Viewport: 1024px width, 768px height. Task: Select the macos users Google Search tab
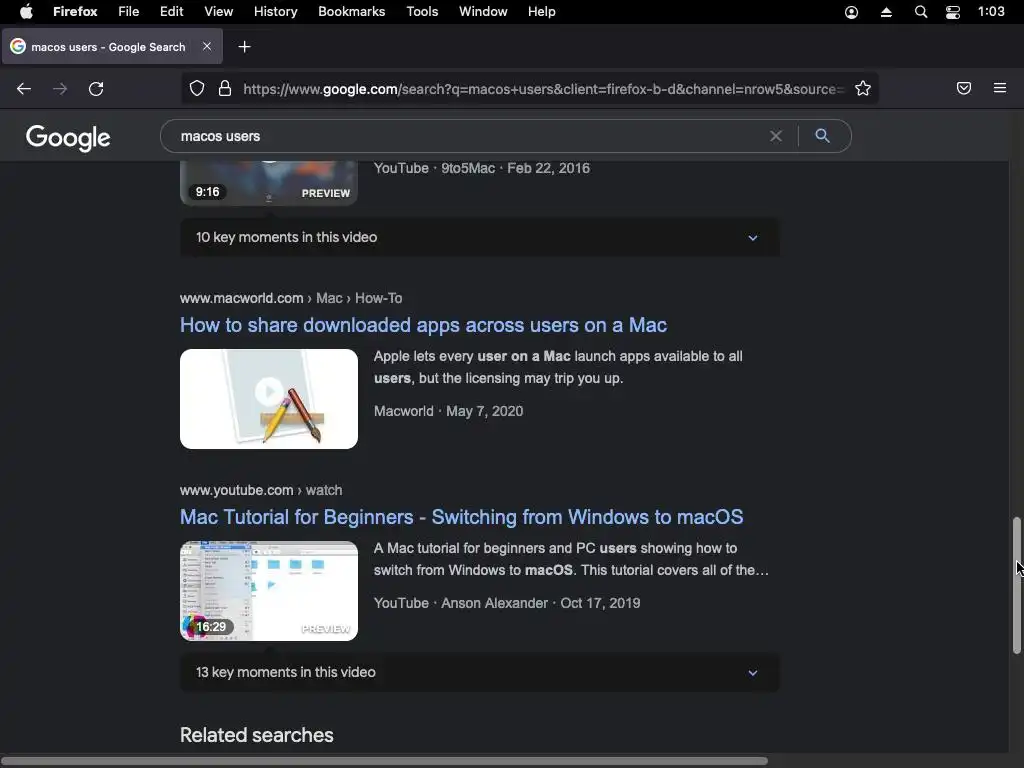click(x=112, y=47)
